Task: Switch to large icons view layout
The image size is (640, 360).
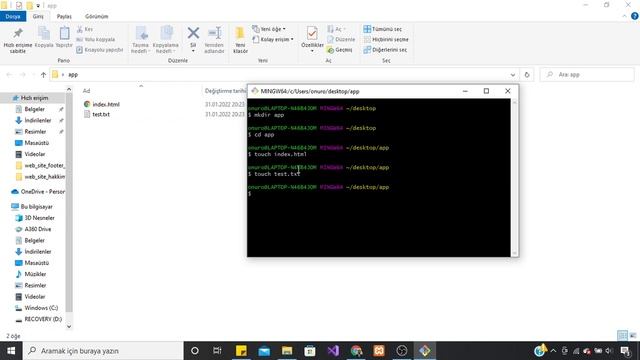Action: click(x=633, y=336)
